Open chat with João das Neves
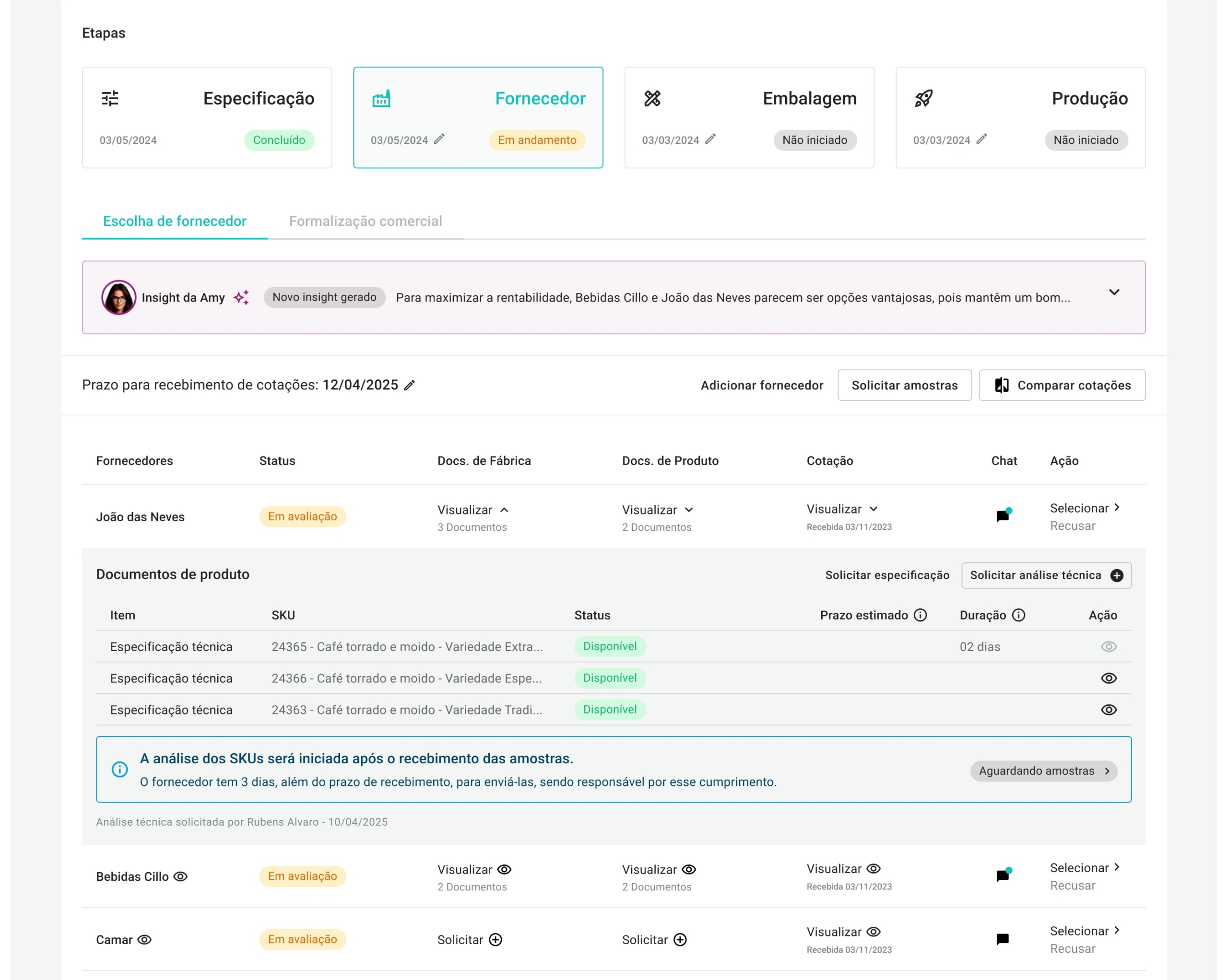The height and width of the screenshot is (980, 1228). (1004, 515)
